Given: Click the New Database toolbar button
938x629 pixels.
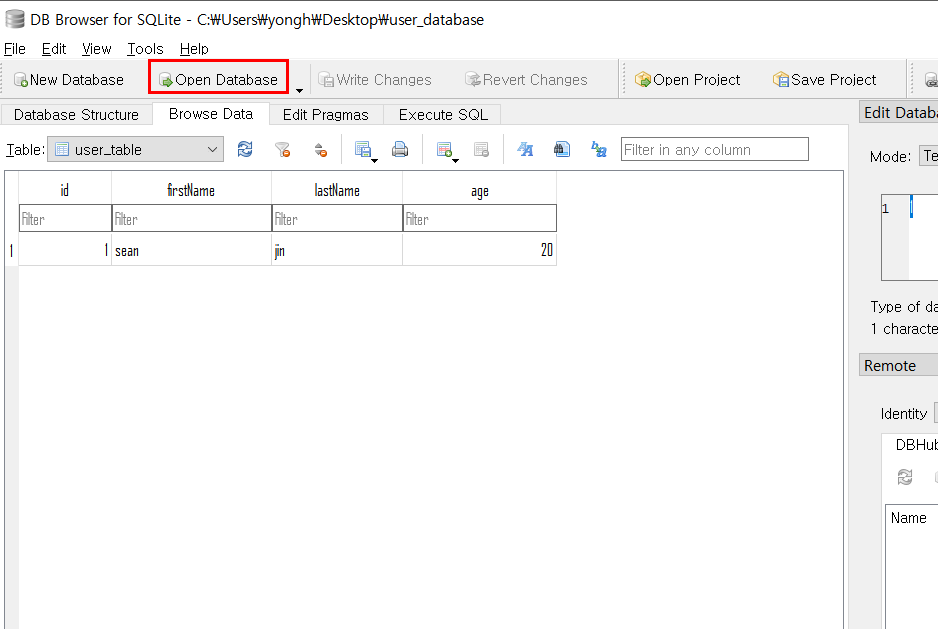Looking at the screenshot, I should point(69,80).
